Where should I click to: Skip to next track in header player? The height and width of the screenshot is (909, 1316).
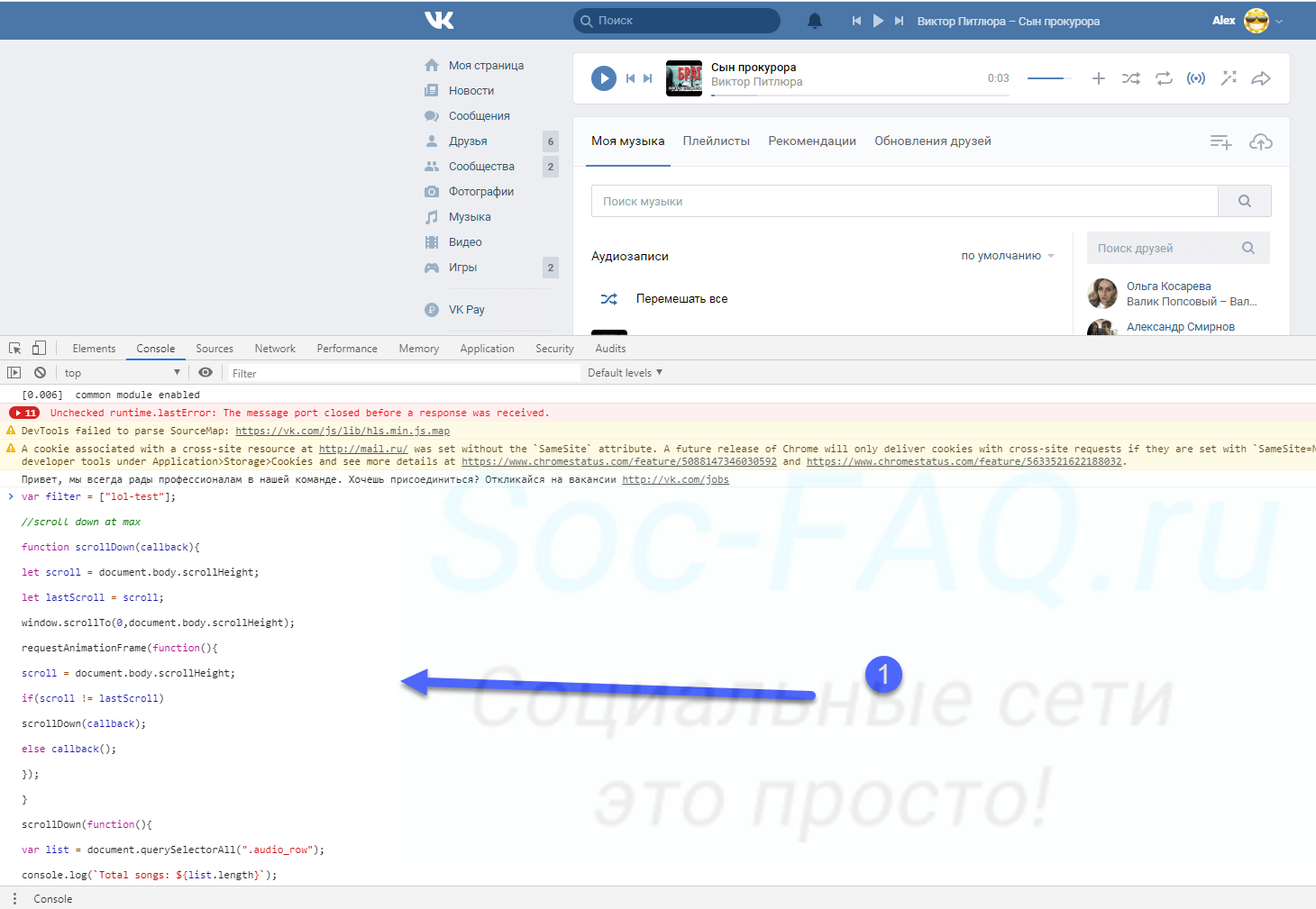(x=899, y=21)
